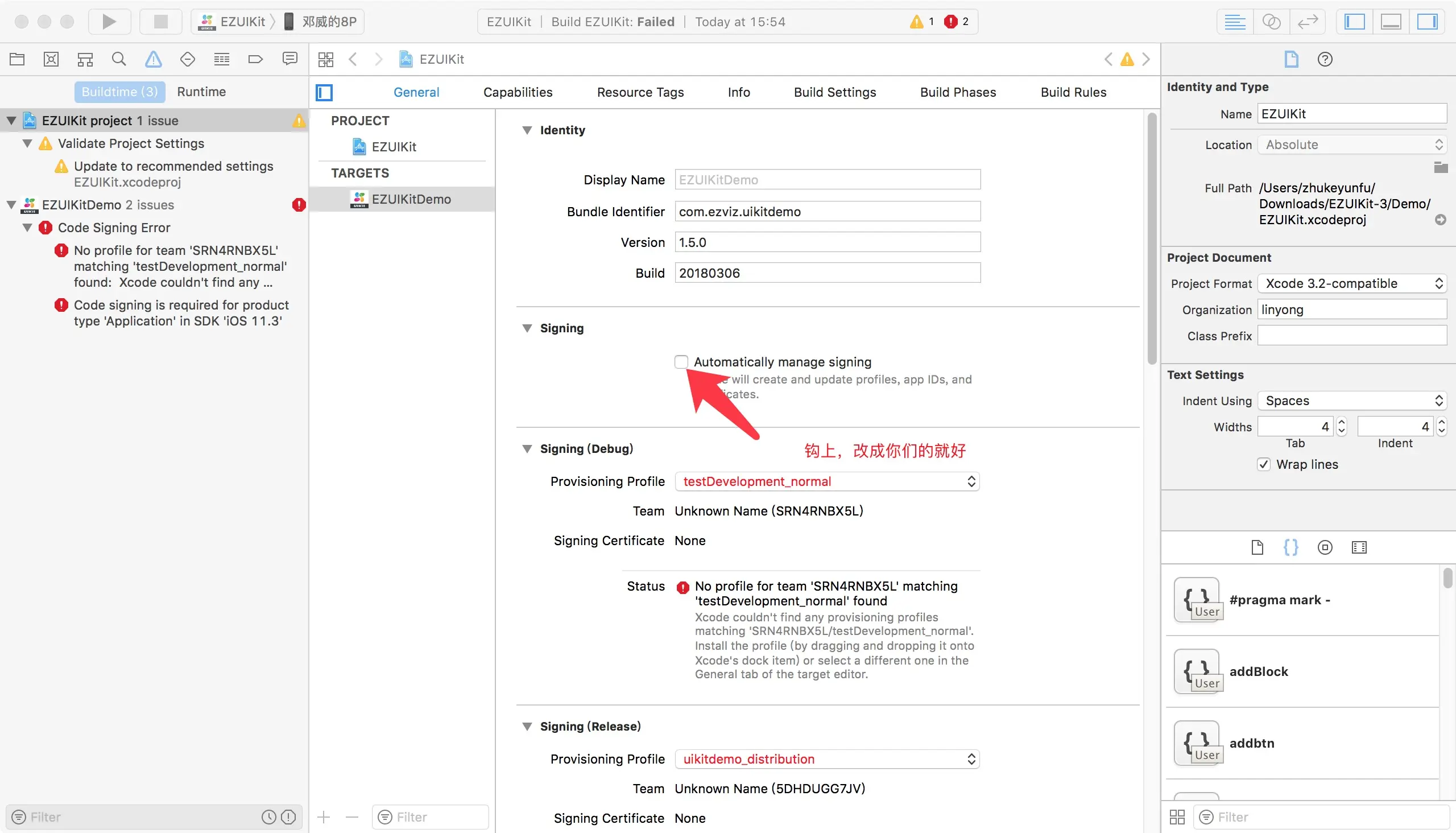This screenshot has width=1456, height=833.
Task: Select the Code Snippet library icon
Action: click(x=1290, y=547)
